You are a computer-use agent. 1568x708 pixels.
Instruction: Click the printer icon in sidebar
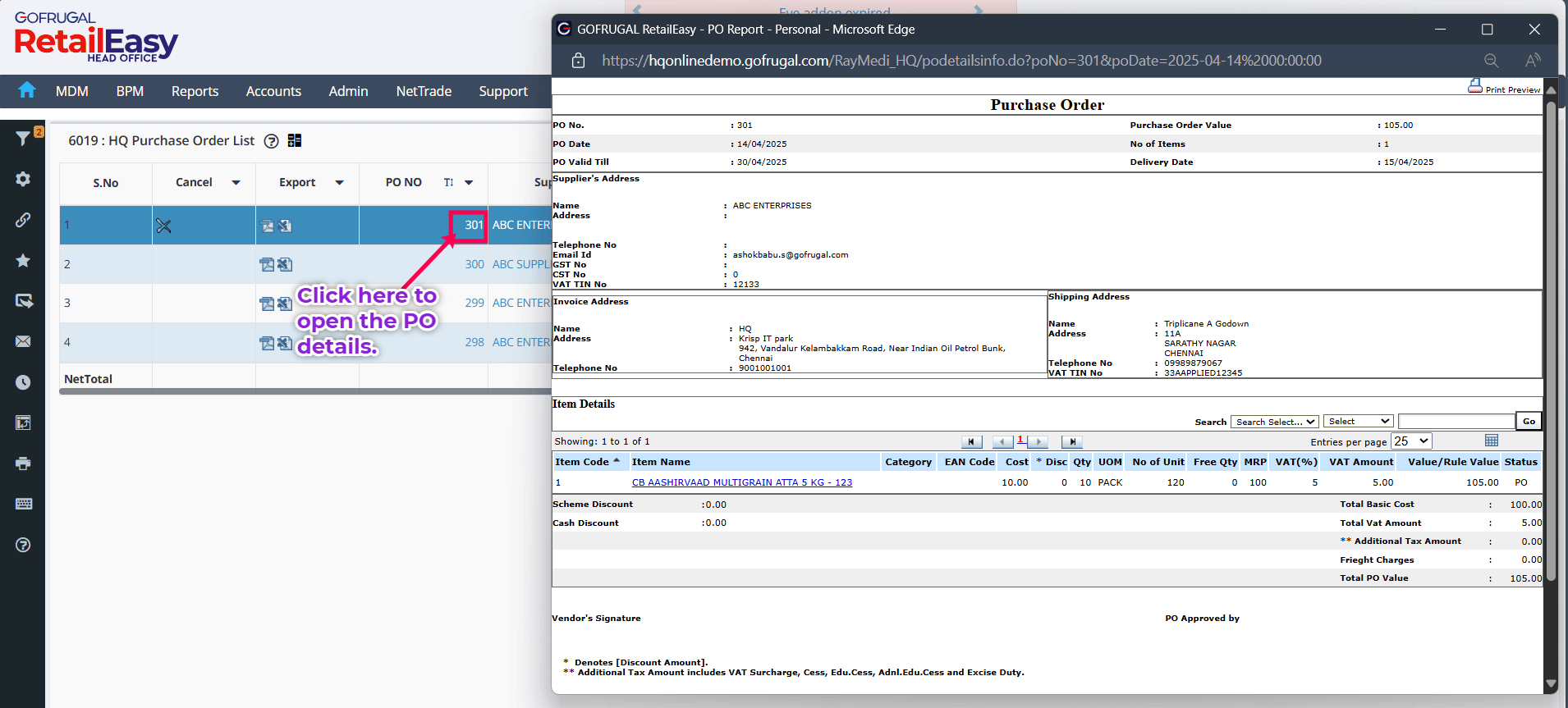click(23, 464)
